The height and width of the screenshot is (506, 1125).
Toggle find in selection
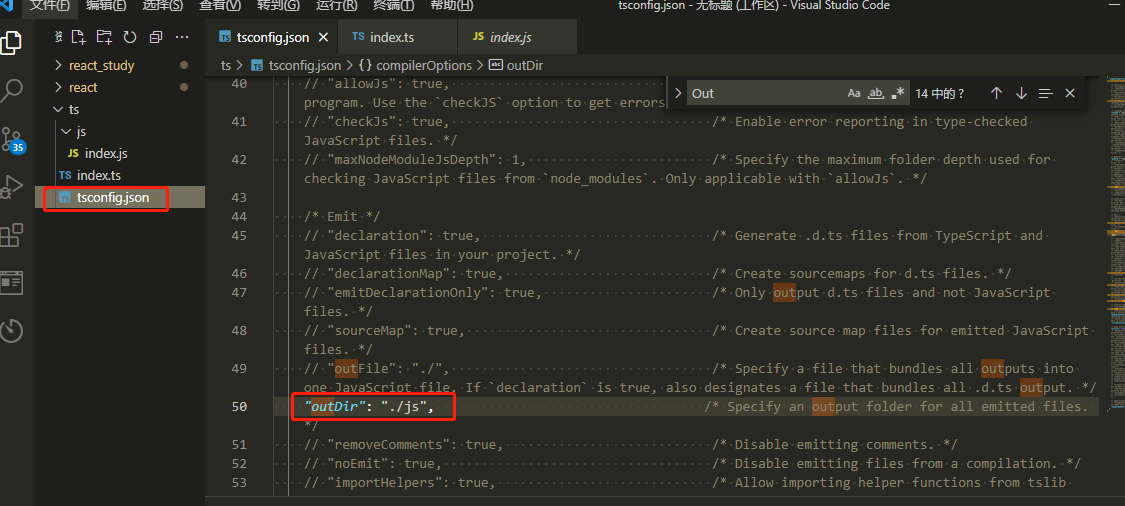(1045, 93)
